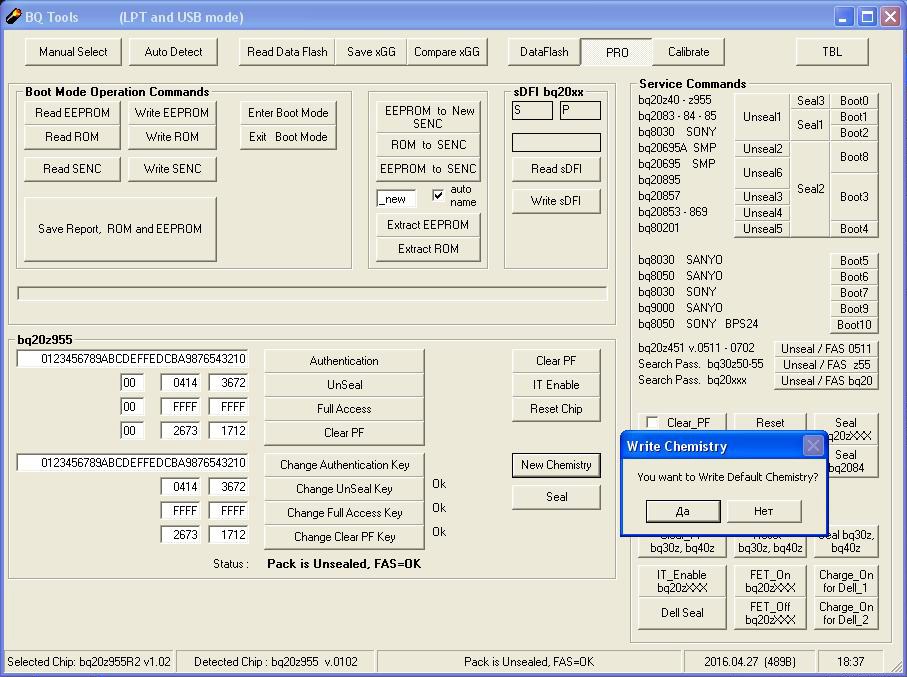
Task: Click the Authentication button
Action: [344, 361]
